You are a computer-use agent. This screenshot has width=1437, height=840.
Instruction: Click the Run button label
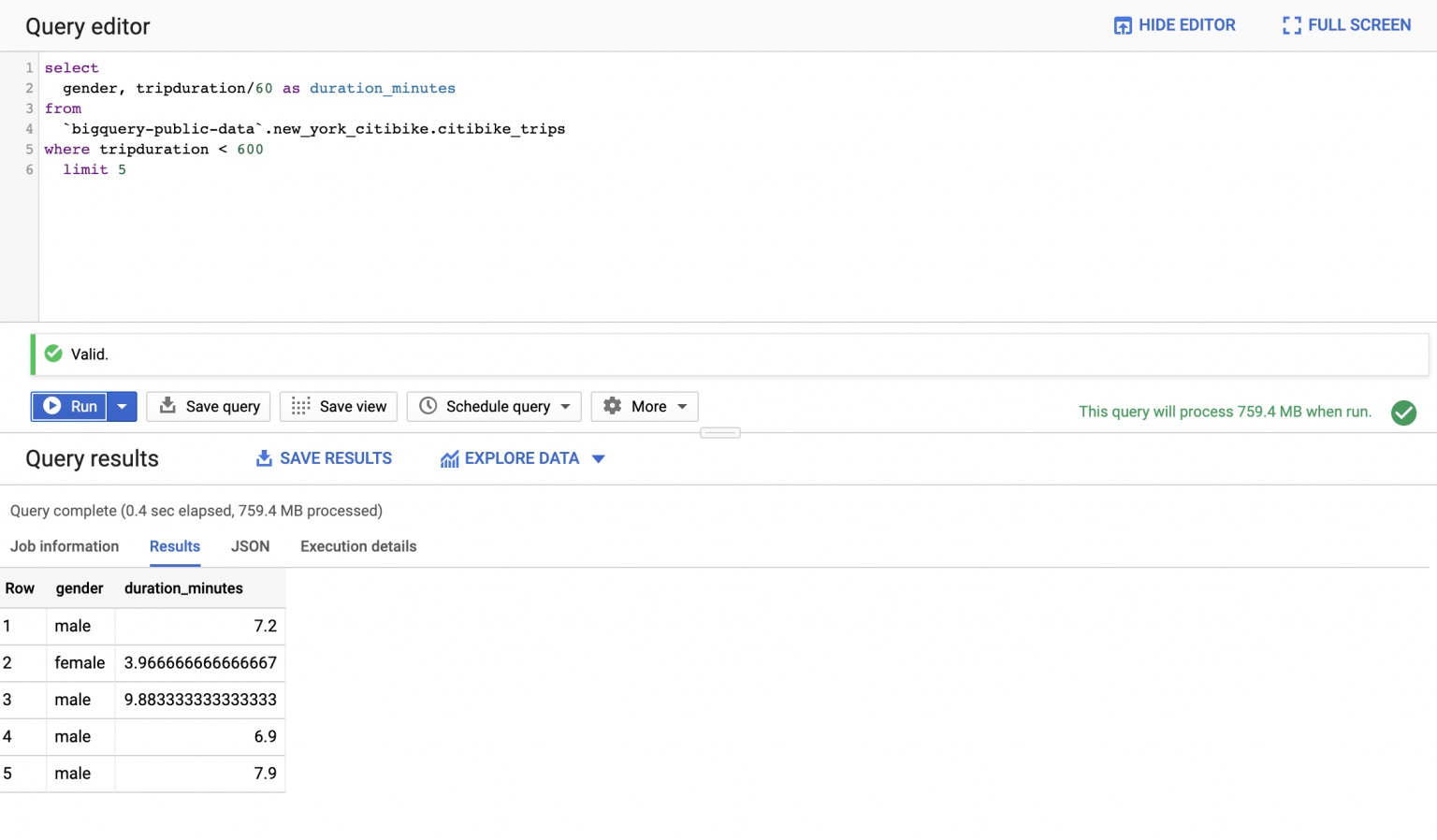[84, 406]
